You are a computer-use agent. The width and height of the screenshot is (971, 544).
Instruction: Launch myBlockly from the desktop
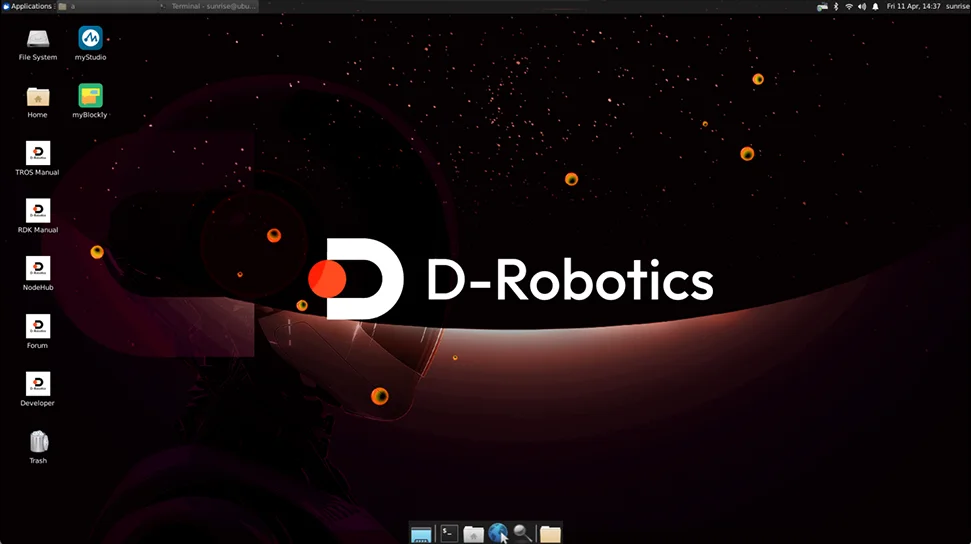[x=90, y=97]
